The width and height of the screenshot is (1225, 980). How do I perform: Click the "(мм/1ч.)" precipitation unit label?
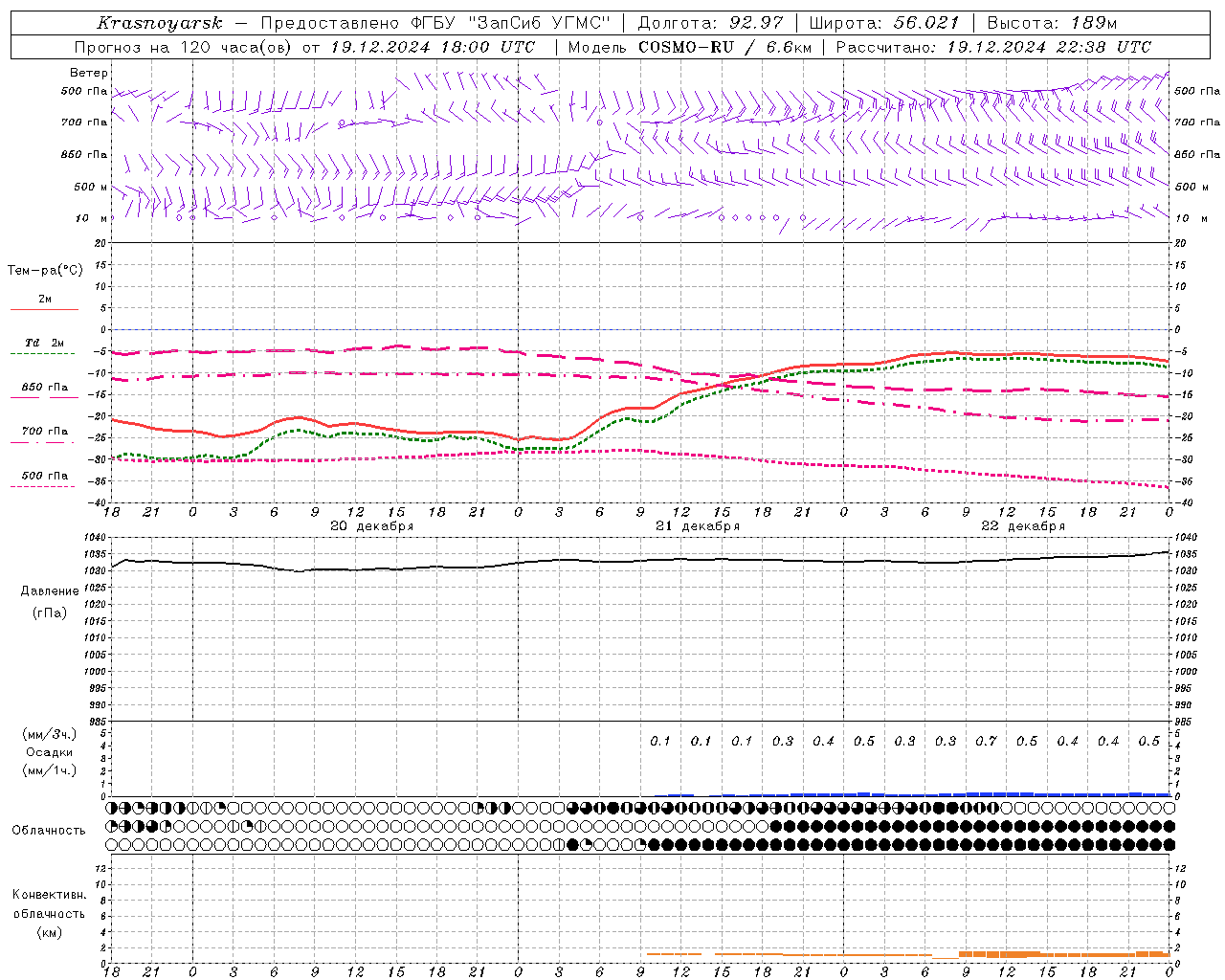click(50, 770)
